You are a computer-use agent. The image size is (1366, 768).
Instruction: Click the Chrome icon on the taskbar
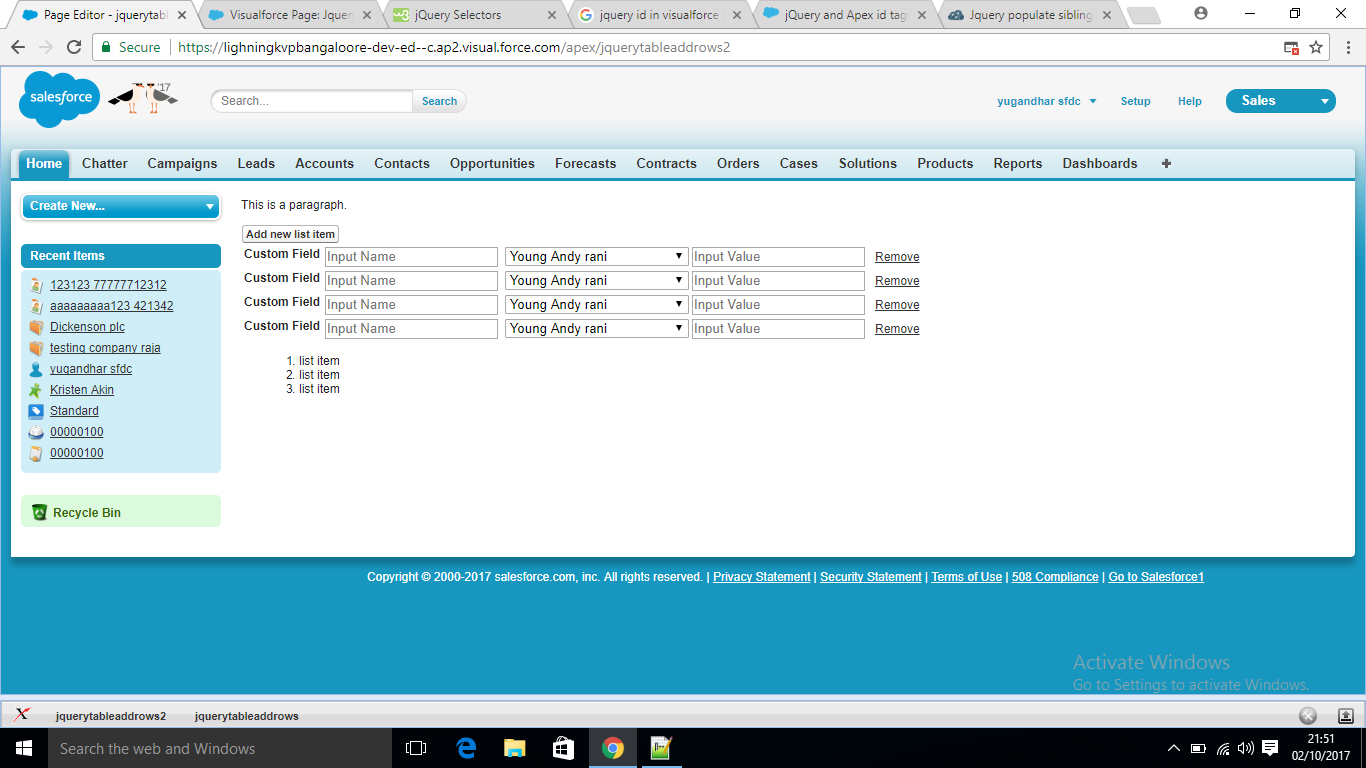[613, 748]
